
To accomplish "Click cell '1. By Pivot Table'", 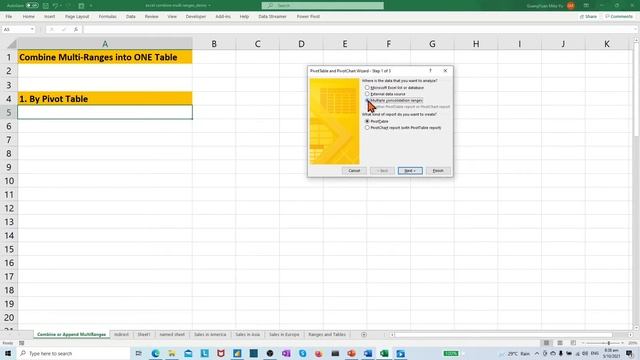I will point(105,98).
